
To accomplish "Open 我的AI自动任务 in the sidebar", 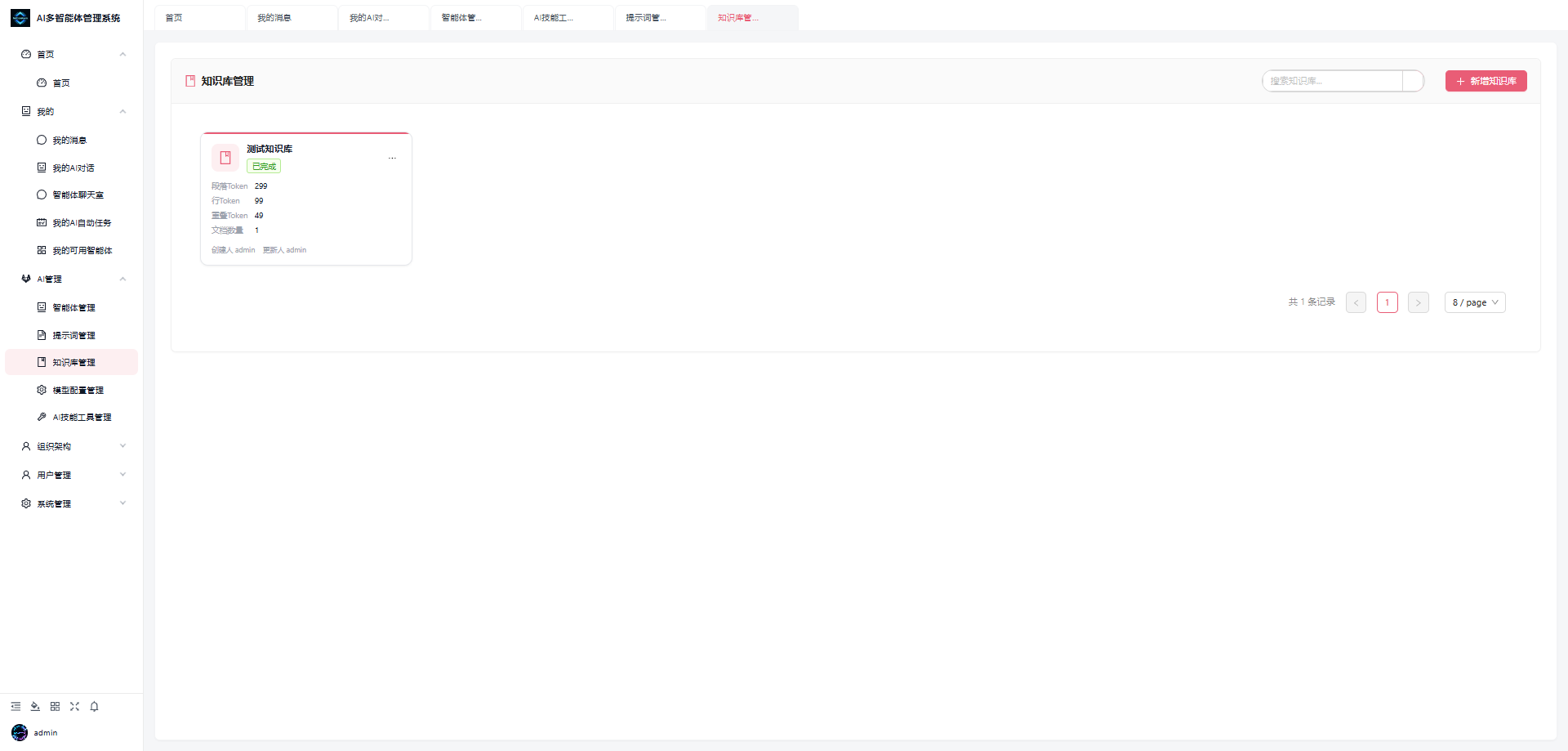I will 72,222.
